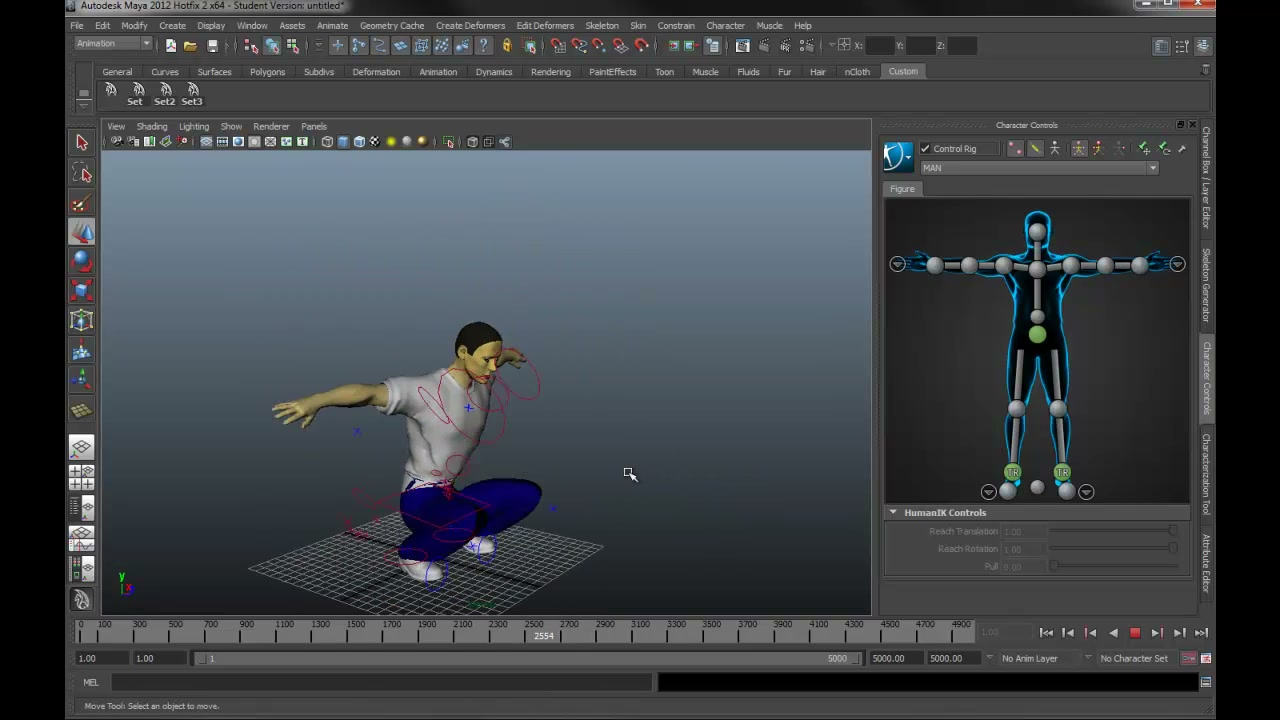Image resolution: width=1280 pixels, height=720 pixels.
Task: Choose the Paint Selection tool
Action: coord(82,204)
